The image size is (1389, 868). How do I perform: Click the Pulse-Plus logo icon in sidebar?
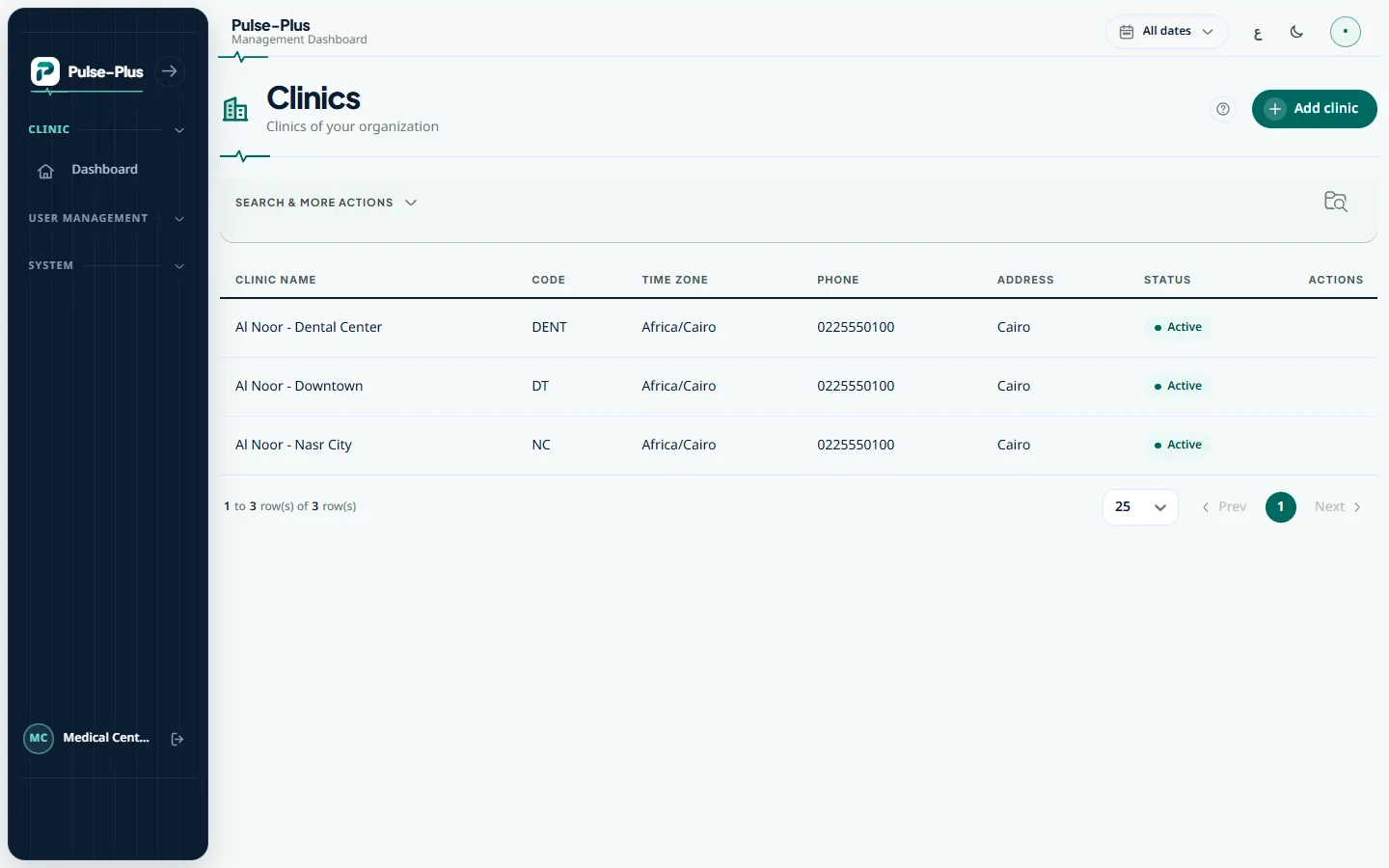pyautogui.click(x=45, y=71)
